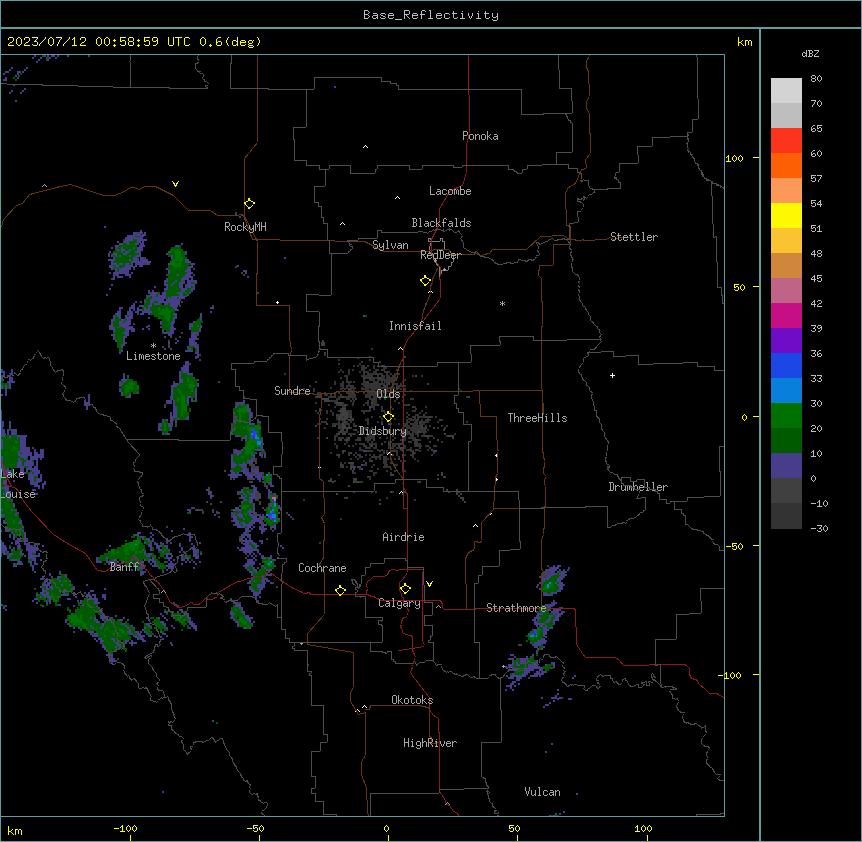Click the RockyMH label
The width and height of the screenshot is (862, 842).
coord(245,227)
